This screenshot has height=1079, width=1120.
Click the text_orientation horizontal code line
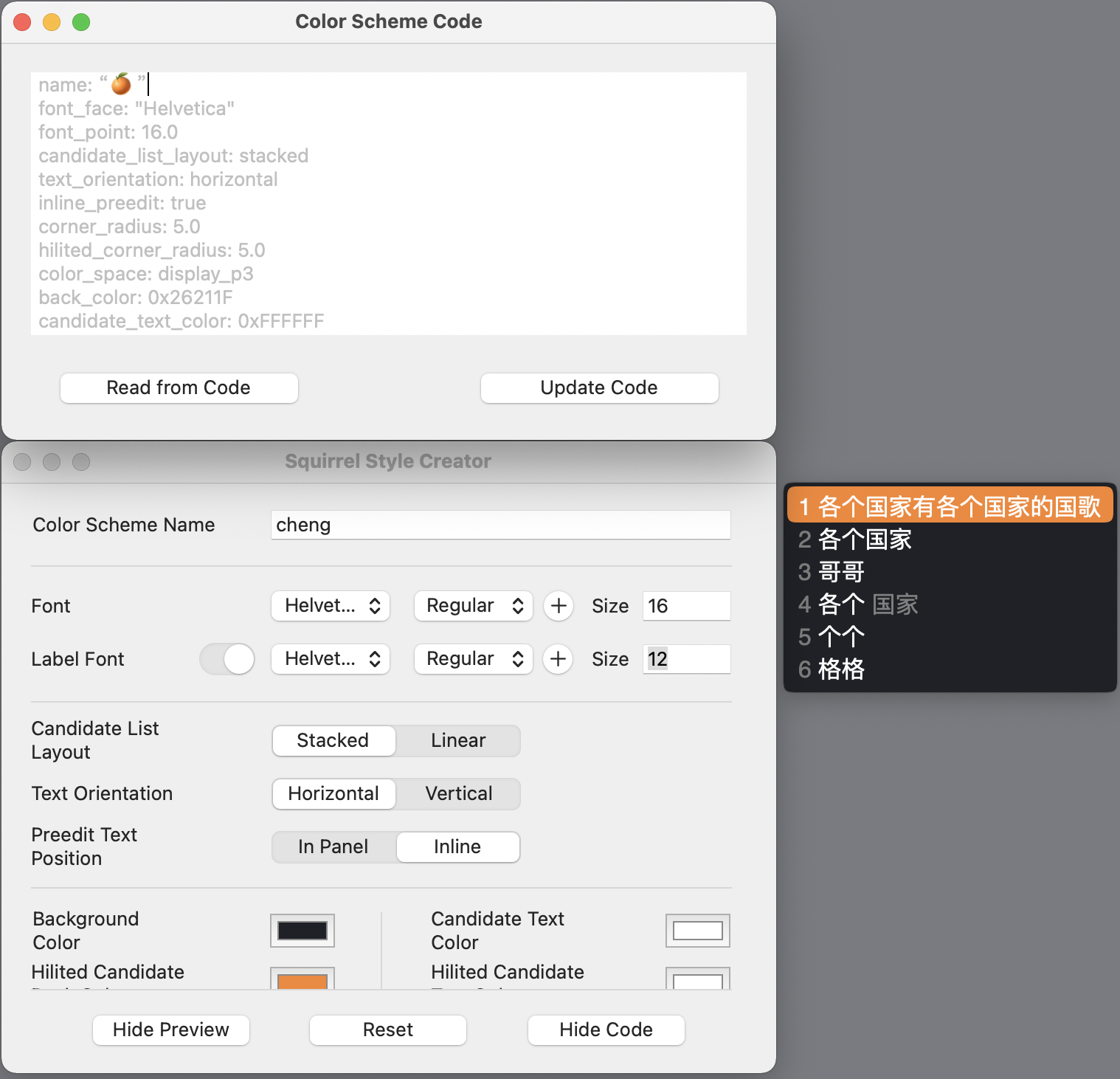click(159, 179)
